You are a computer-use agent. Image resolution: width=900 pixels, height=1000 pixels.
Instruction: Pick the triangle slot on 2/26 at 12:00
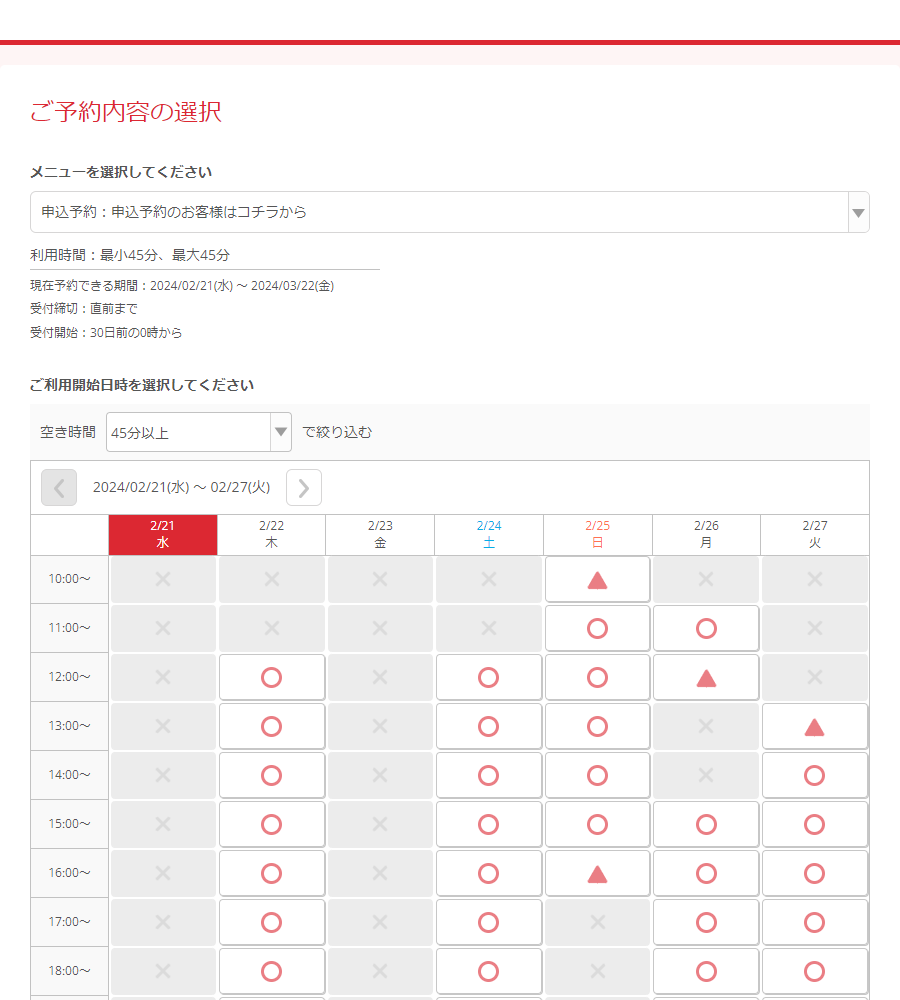click(x=706, y=678)
